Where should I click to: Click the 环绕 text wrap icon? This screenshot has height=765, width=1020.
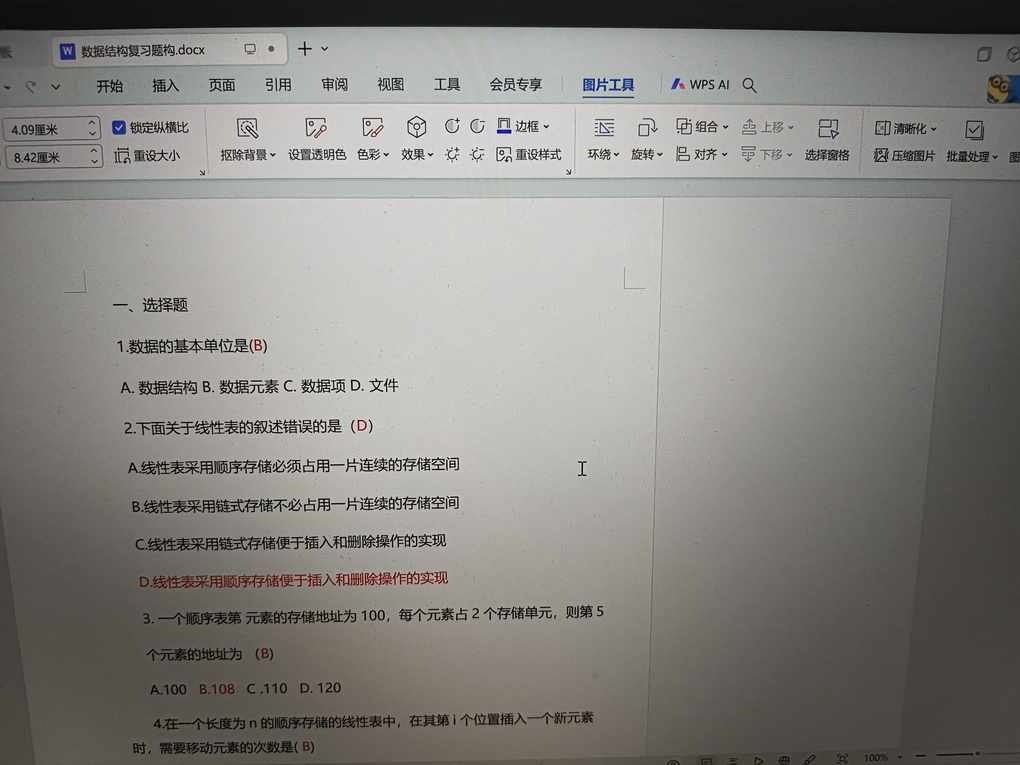click(x=604, y=128)
